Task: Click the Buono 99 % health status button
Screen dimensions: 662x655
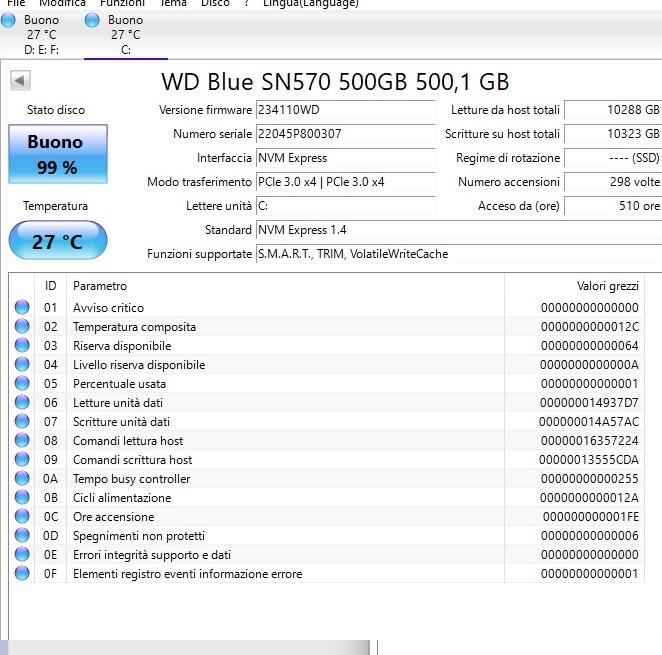Action: [58, 154]
